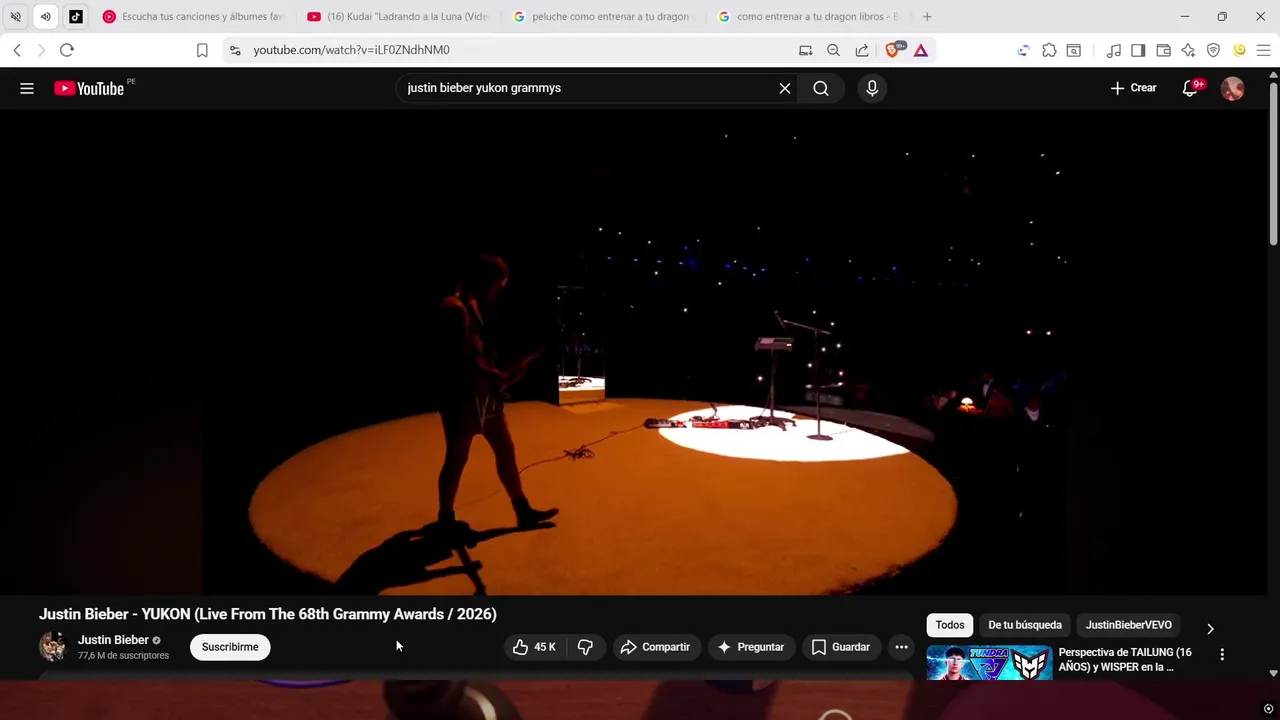Ask about the video with Preguntar
This screenshot has height=720, width=1280.
[751, 647]
